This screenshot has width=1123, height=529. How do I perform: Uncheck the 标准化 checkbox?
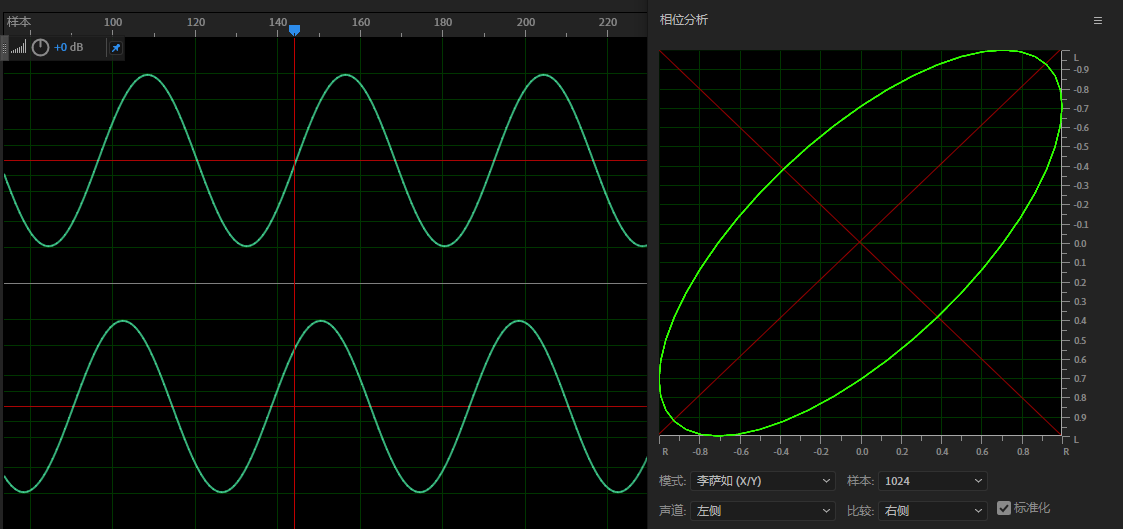click(1004, 508)
